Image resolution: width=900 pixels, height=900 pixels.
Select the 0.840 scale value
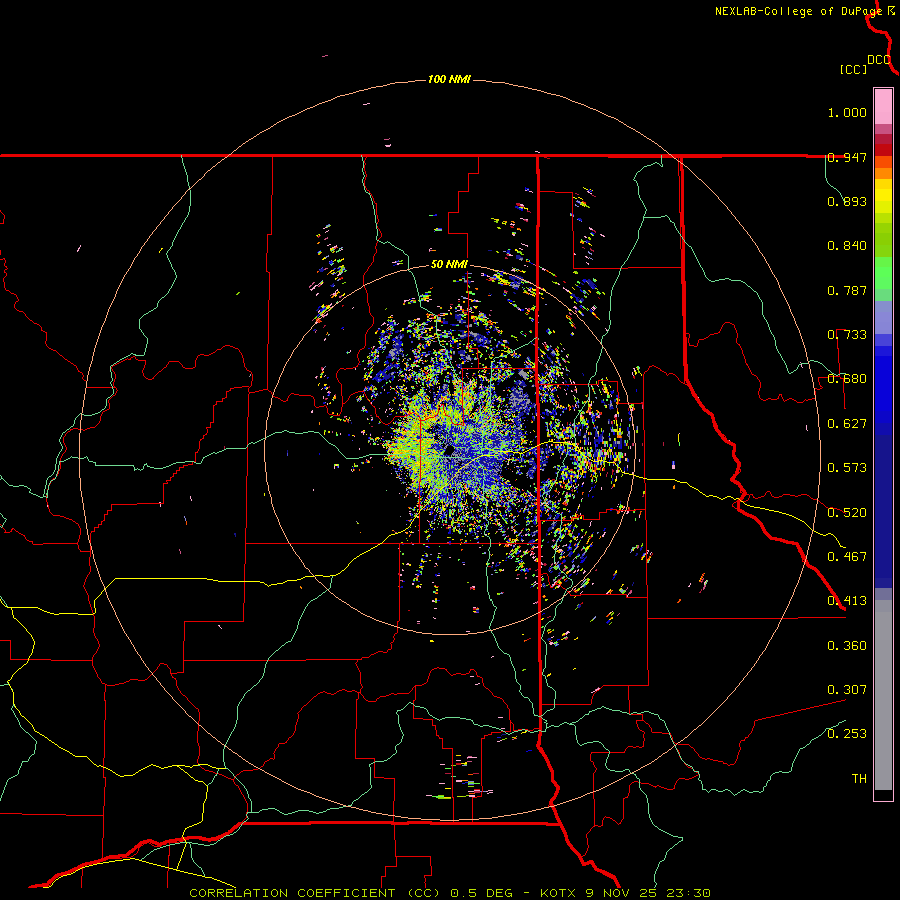[x=847, y=246]
